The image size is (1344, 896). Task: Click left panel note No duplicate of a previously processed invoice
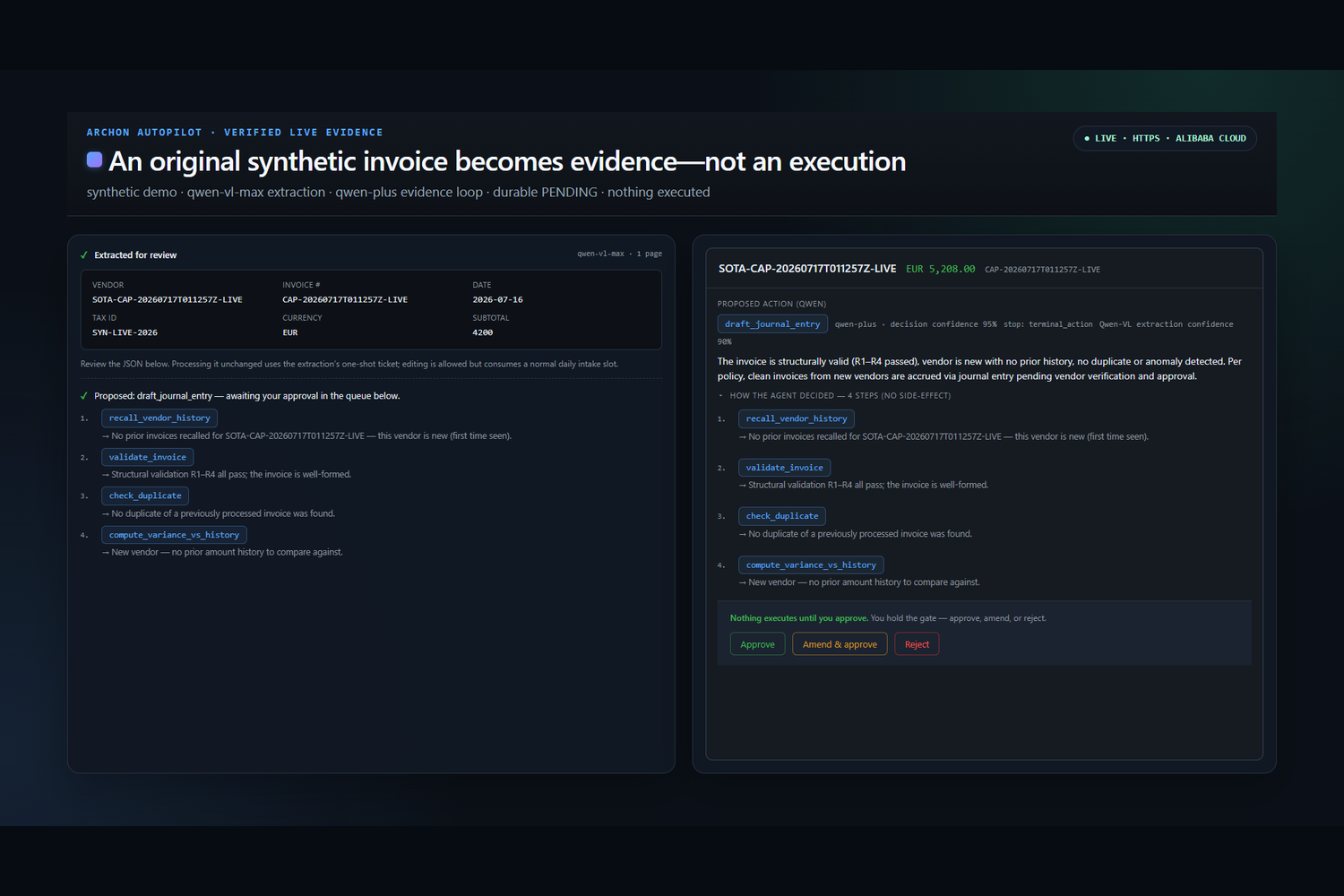click(219, 514)
